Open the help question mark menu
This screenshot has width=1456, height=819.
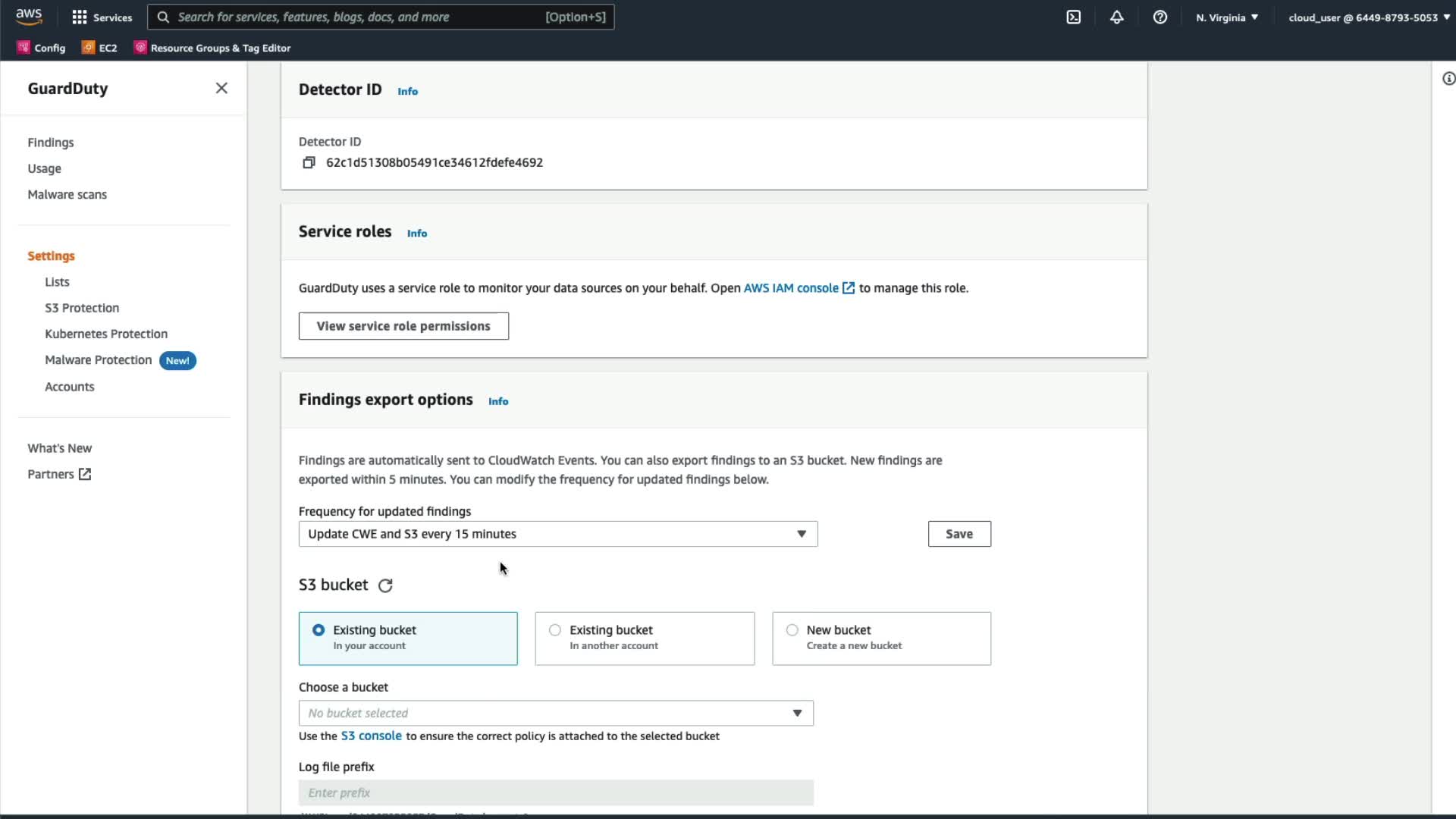pos(1159,17)
